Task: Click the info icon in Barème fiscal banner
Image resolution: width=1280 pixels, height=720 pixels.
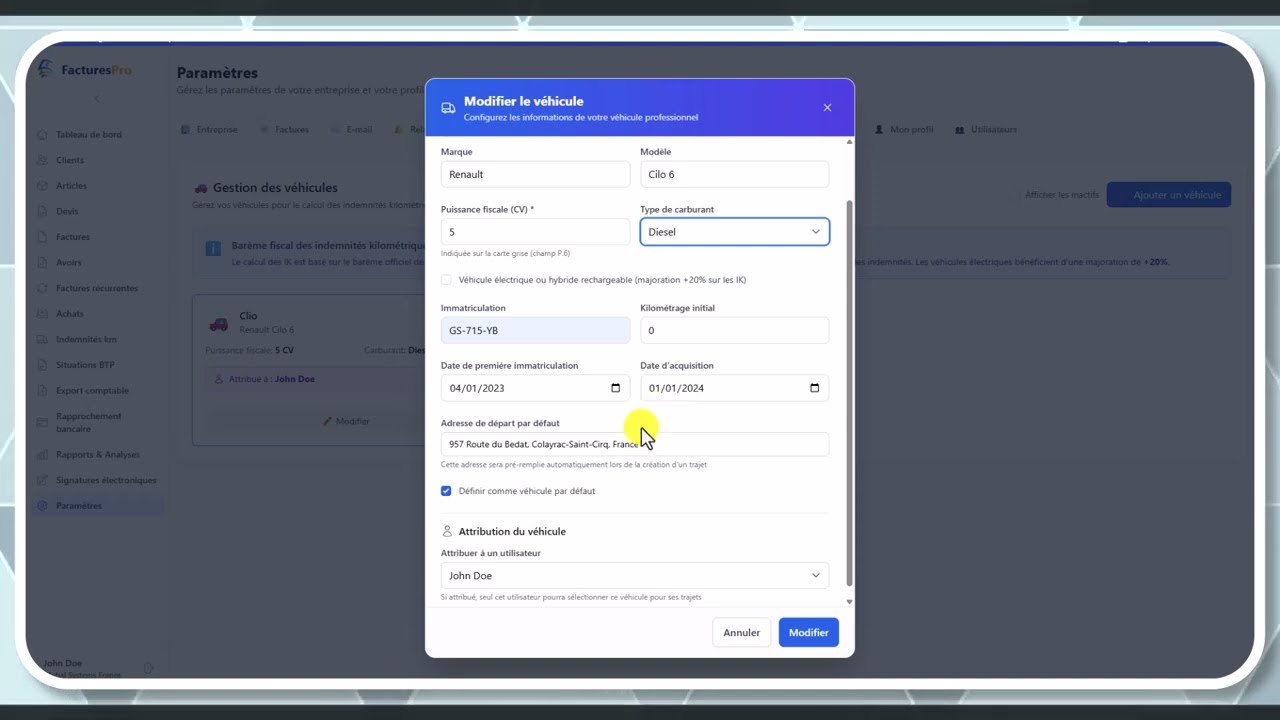Action: pos(213,248)
